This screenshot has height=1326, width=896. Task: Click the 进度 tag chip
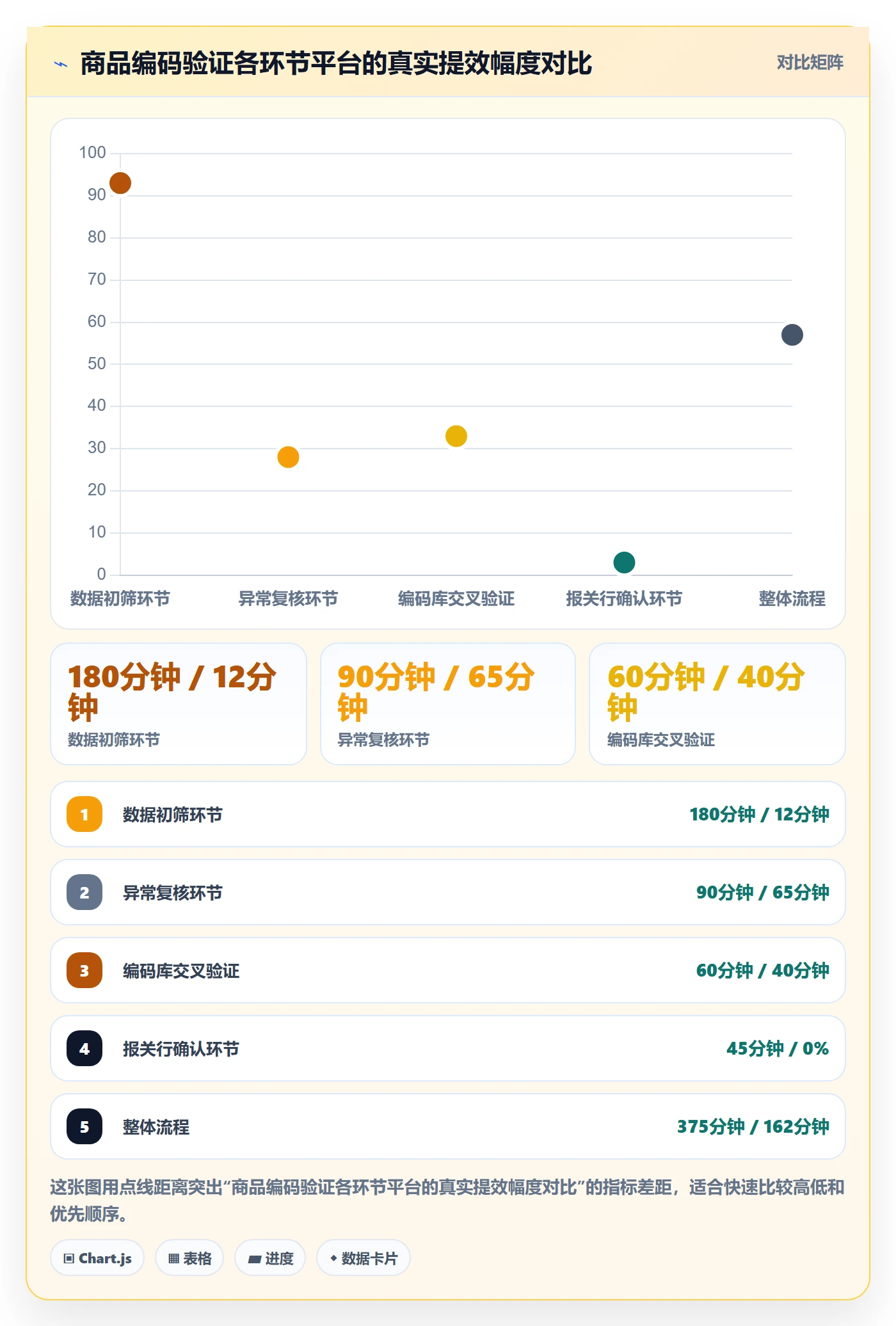pyautogui.click(x=270, y=1258)
